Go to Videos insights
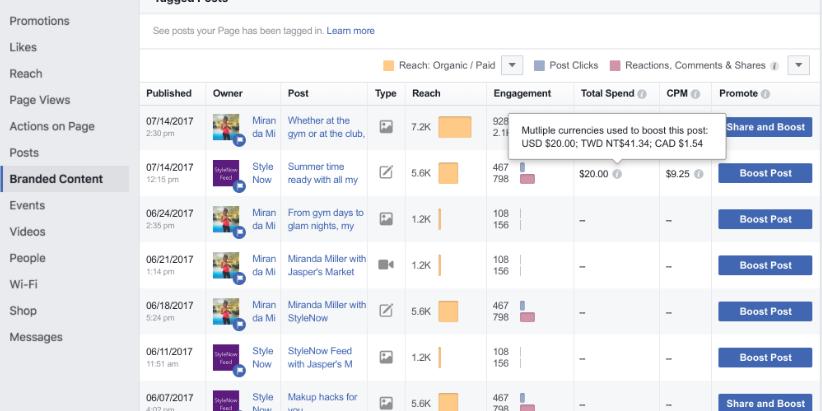This screenshot has height=411, width=822. 27,231
